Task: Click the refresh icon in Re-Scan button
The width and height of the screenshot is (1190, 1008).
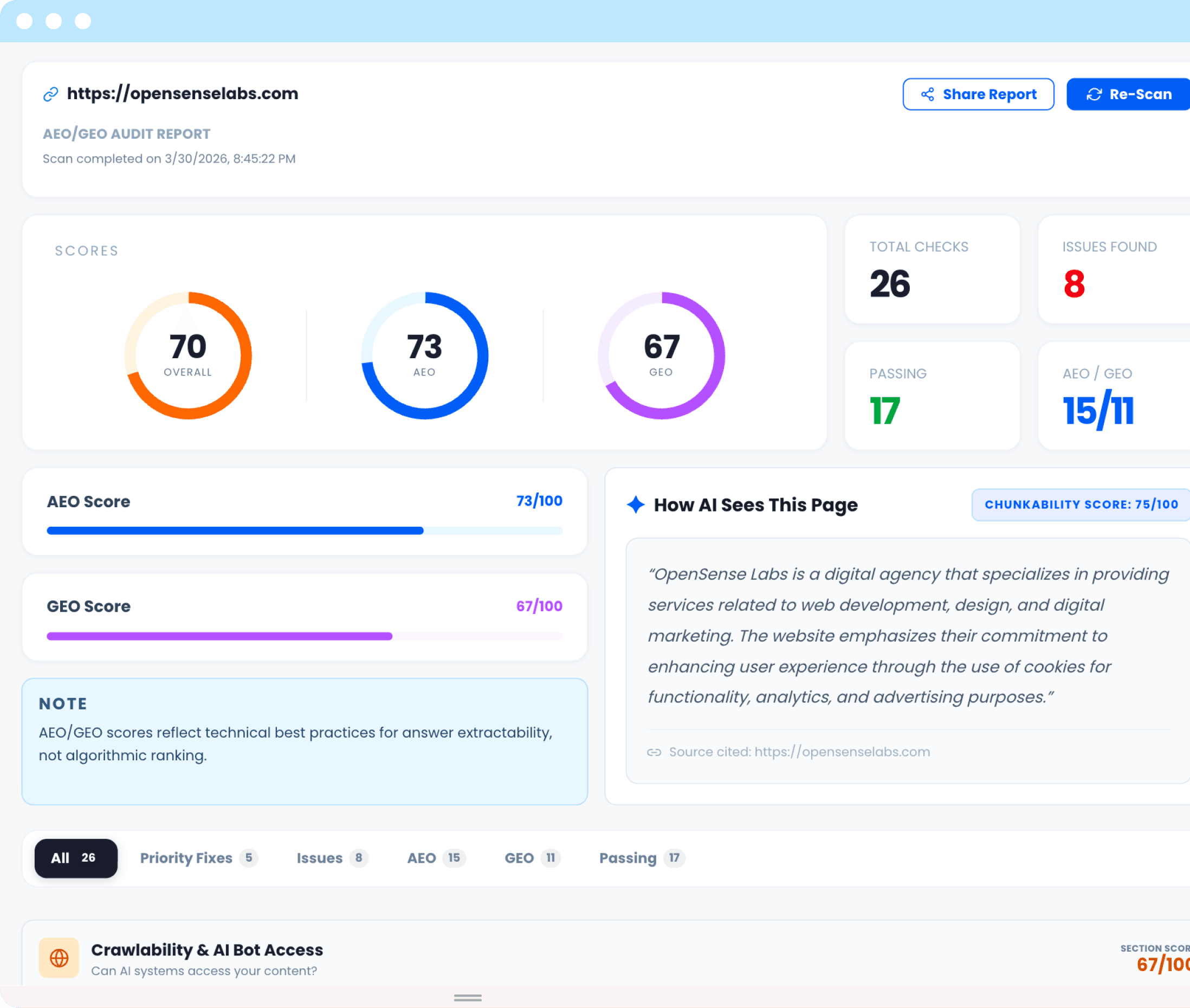Action: coord(1094,94)
